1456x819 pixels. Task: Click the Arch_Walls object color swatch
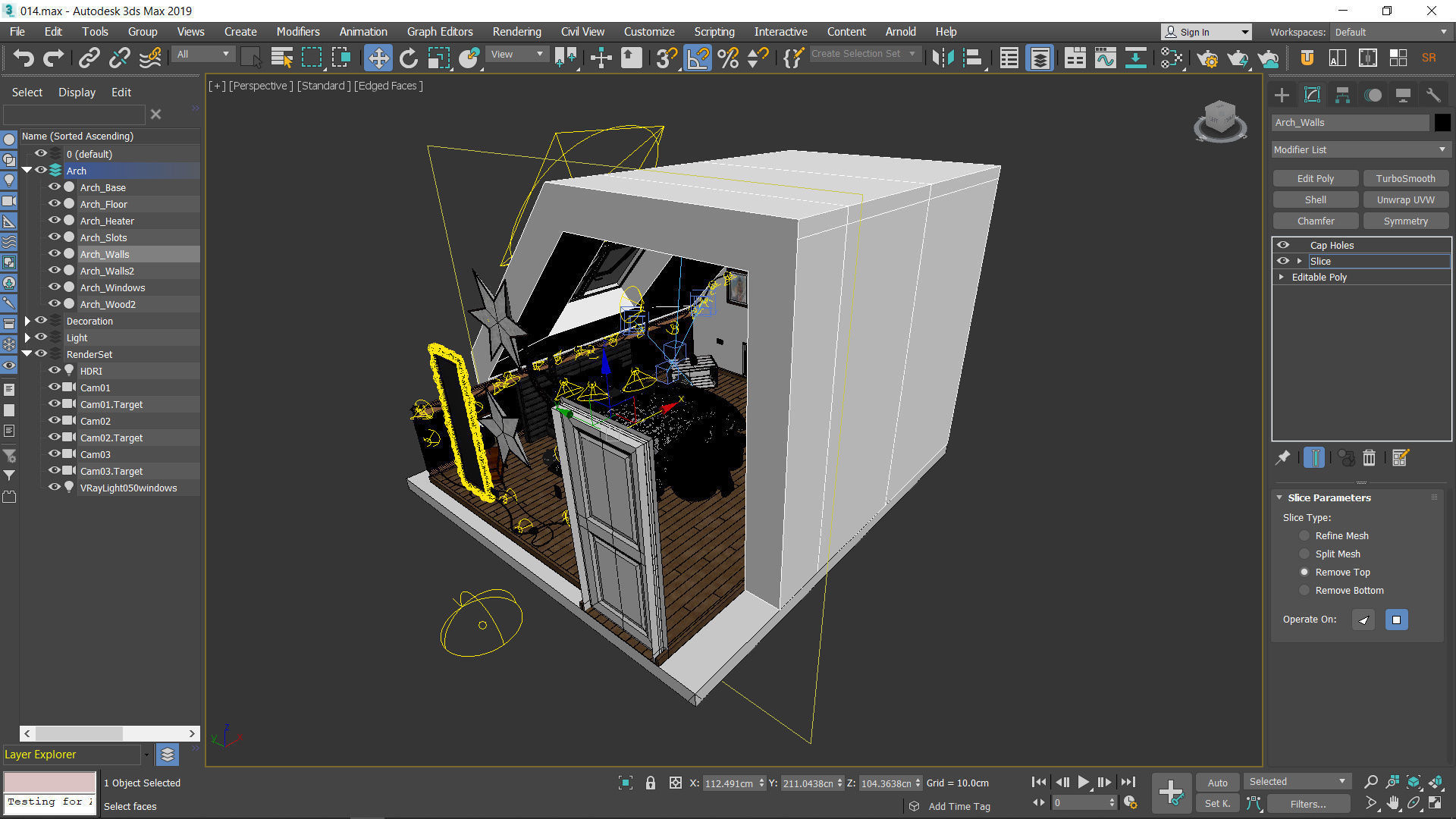coord(1442,122)
